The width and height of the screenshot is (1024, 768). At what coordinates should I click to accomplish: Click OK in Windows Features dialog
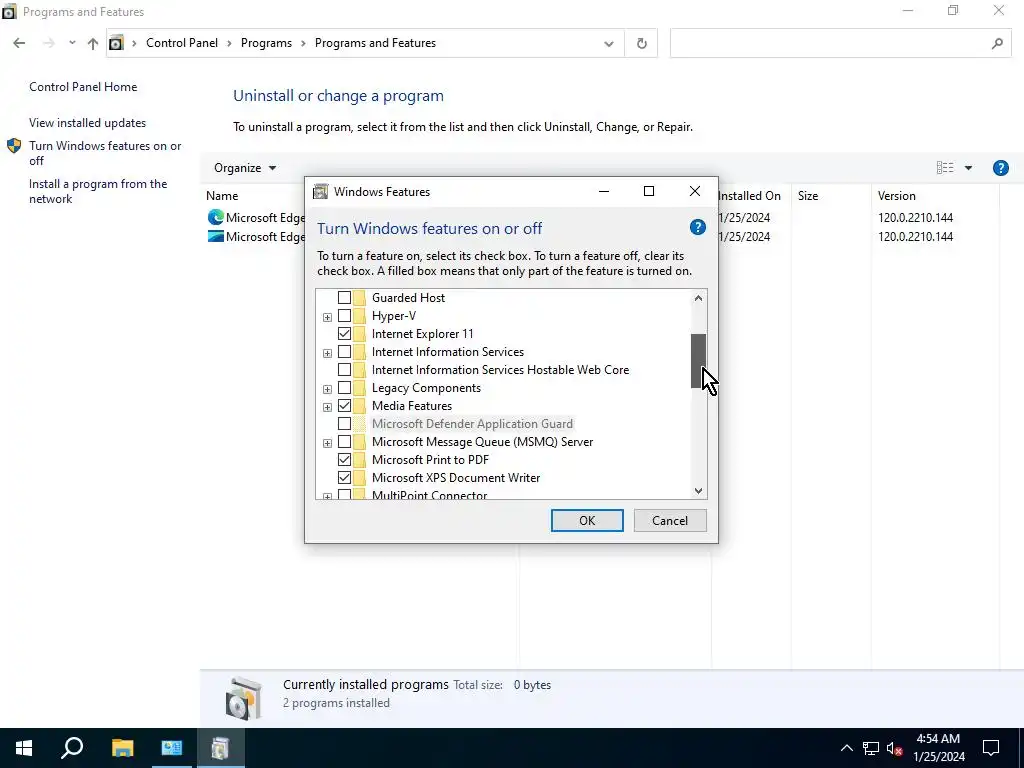tap(587, 520)
